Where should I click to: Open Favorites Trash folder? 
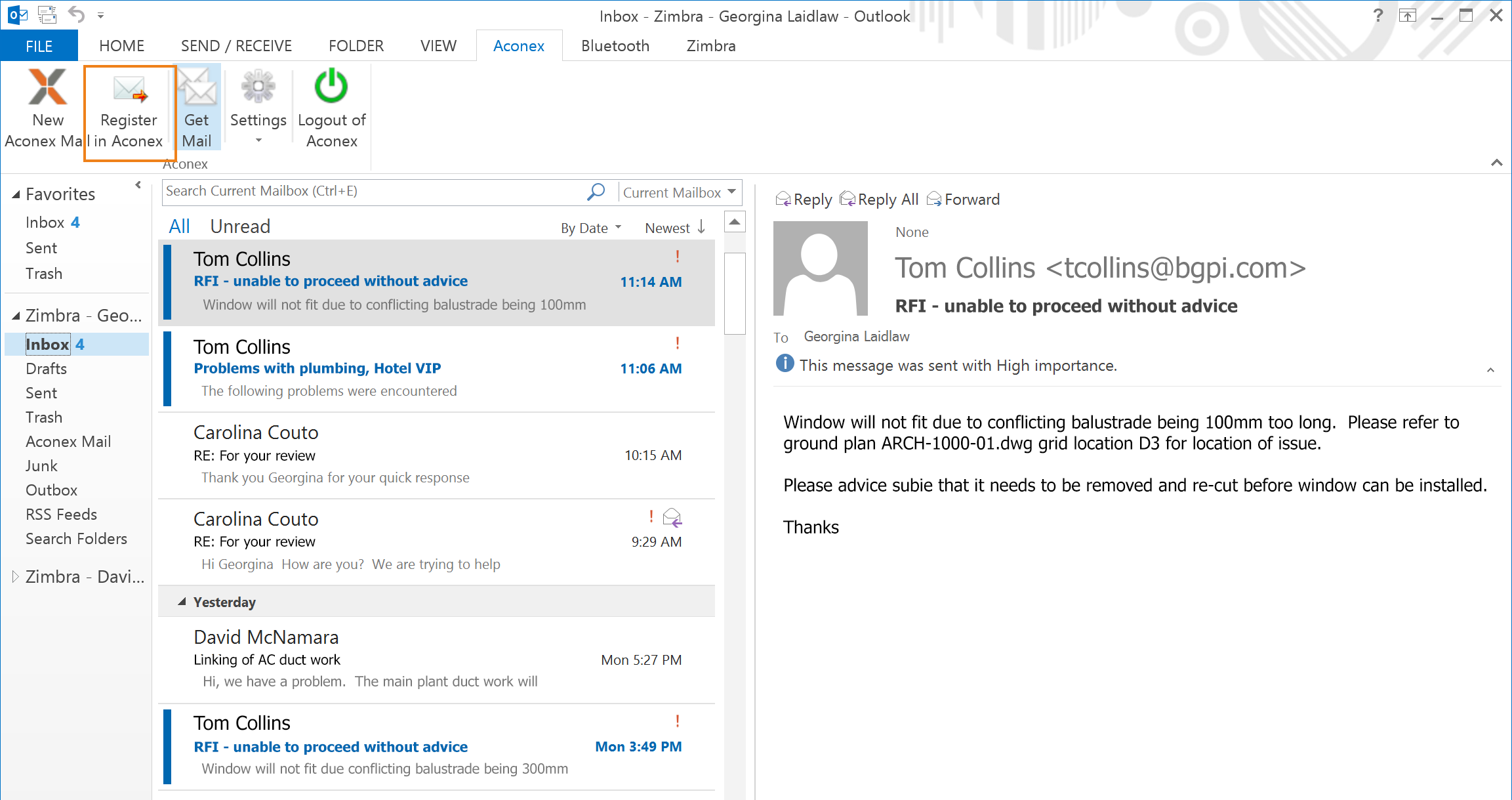[x=44, y=274]
